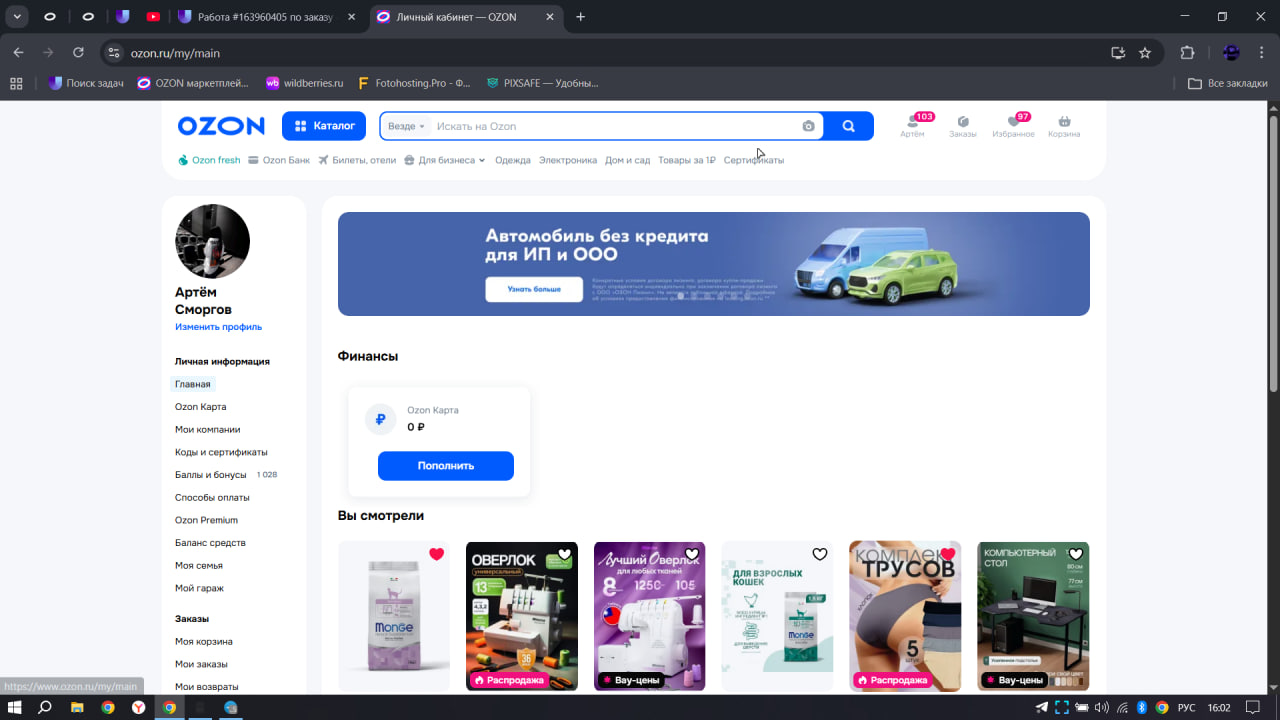
Task: Toggle favorite heart on Компьютерный стол card
Action: point(1076,554)
